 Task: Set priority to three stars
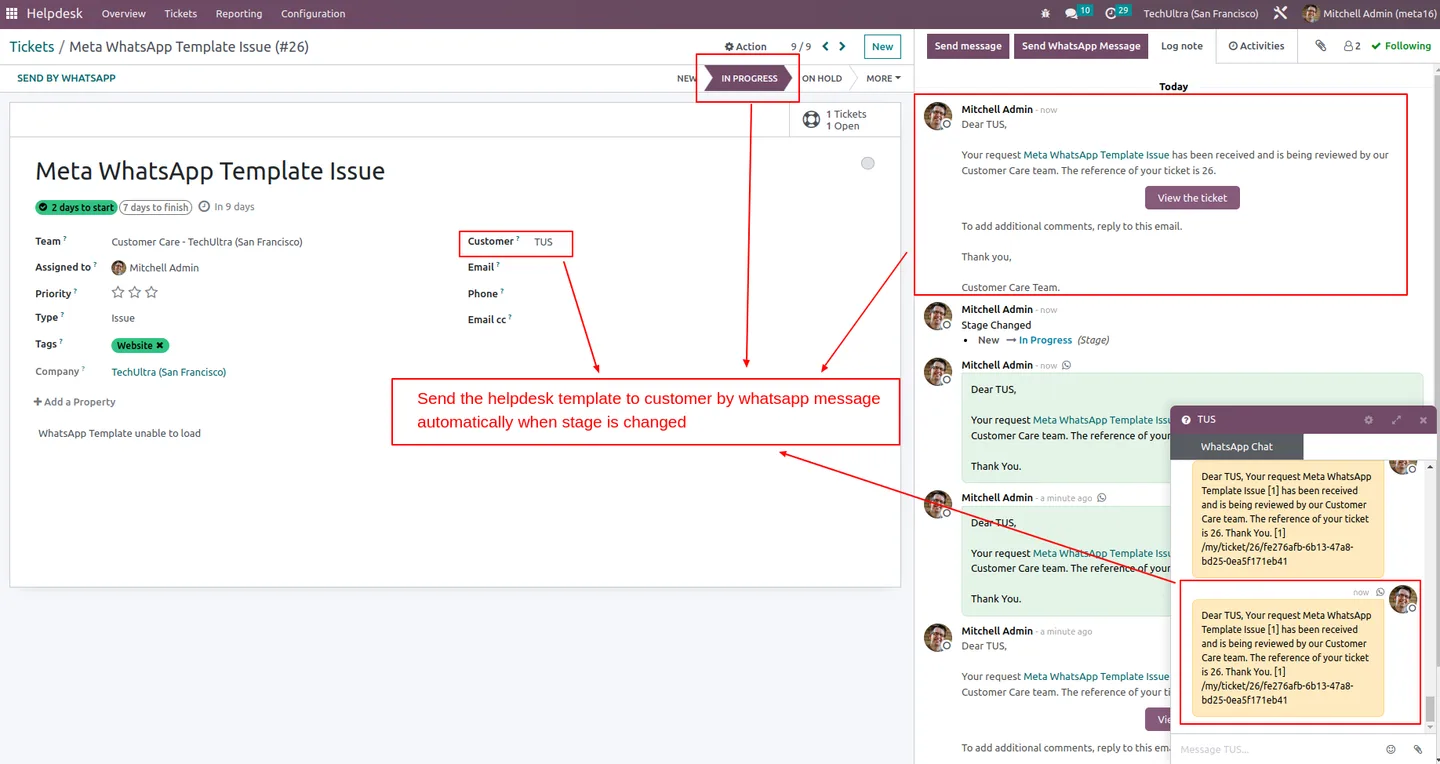coord(152,293)
